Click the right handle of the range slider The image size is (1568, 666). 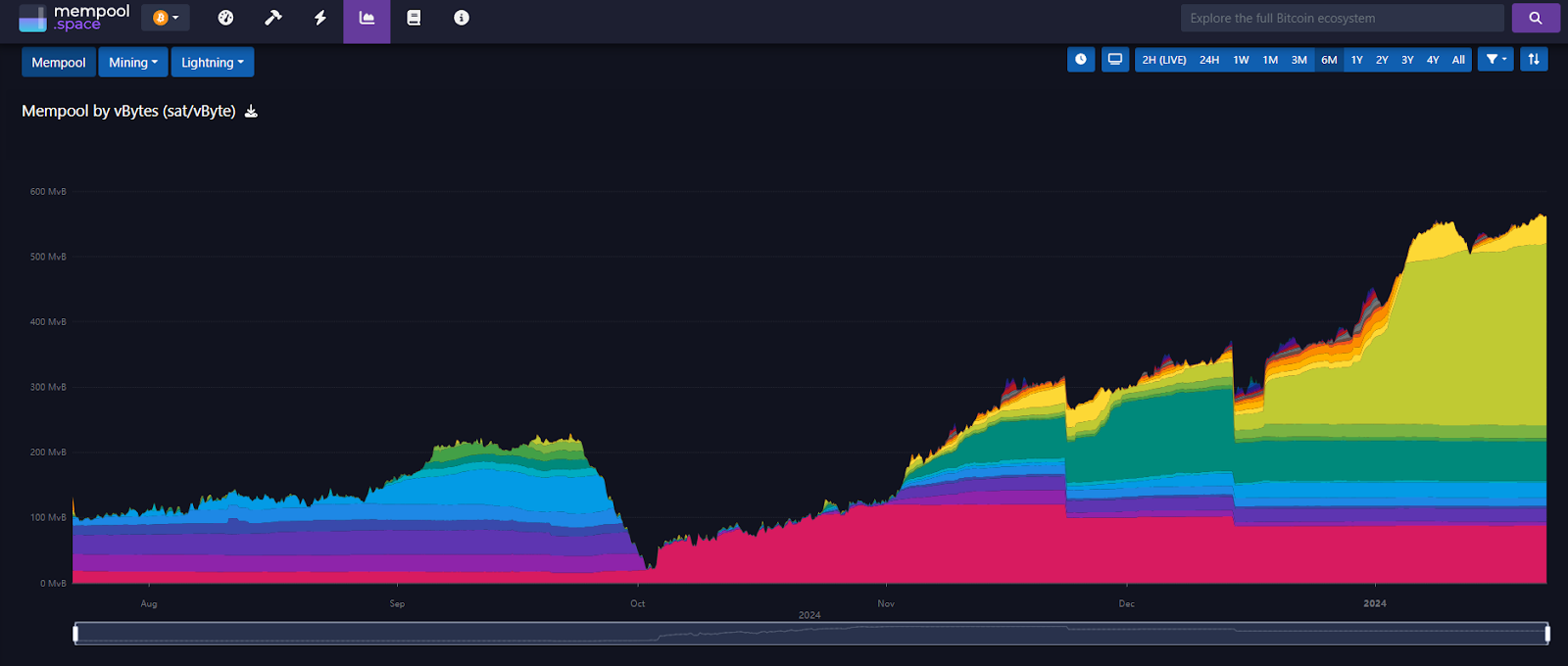1547,634
